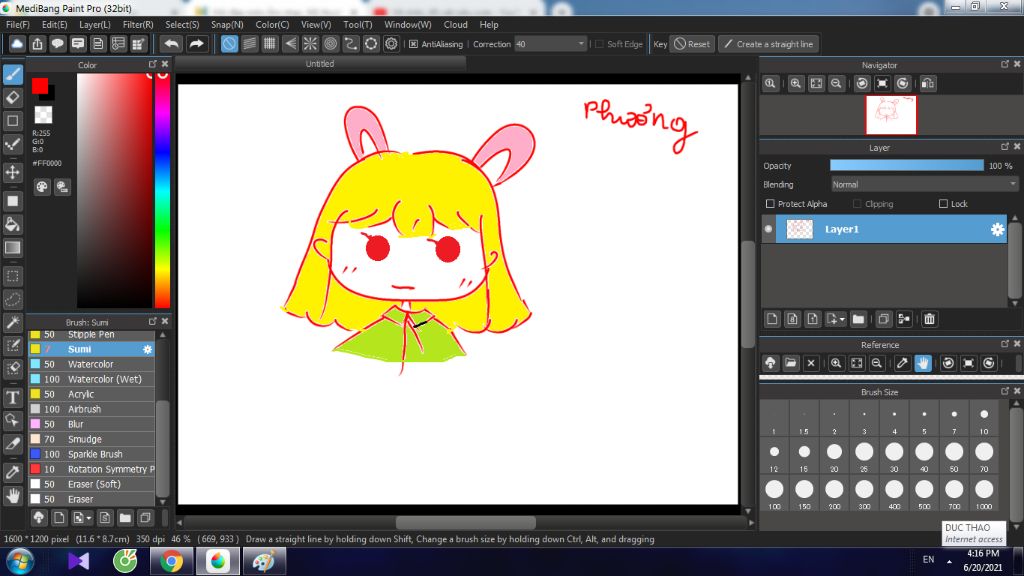The height and width of the screenshot is (576, 1024).
Task: Click the Navigator preview thumbnail
Action: [x=891, y=115]
